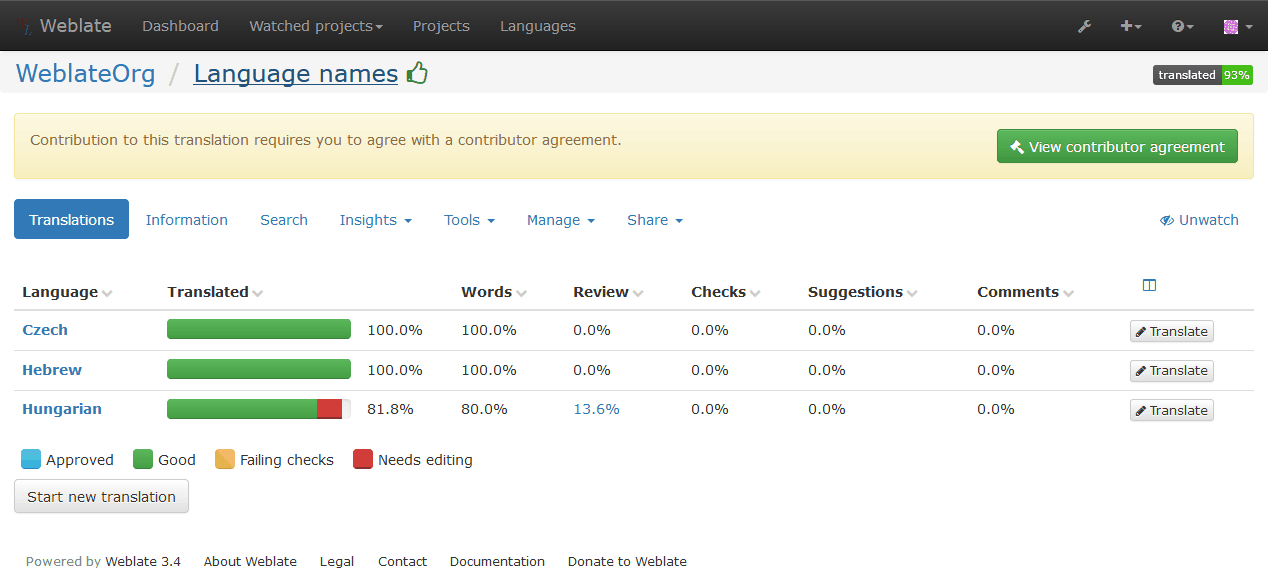
Task: Sort table by Language column
Action: pyautogui.click(x=67, y=292)
